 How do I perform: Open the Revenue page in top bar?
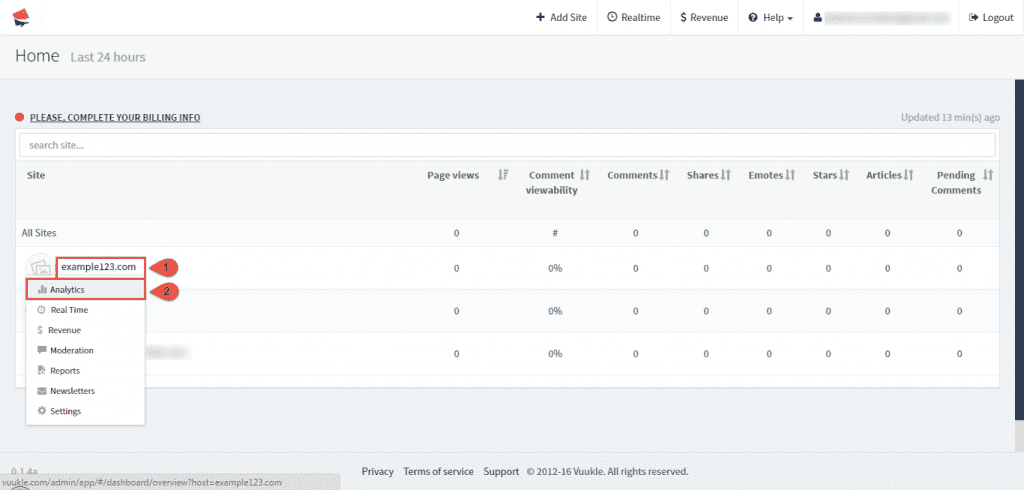[x=703, y=17]
